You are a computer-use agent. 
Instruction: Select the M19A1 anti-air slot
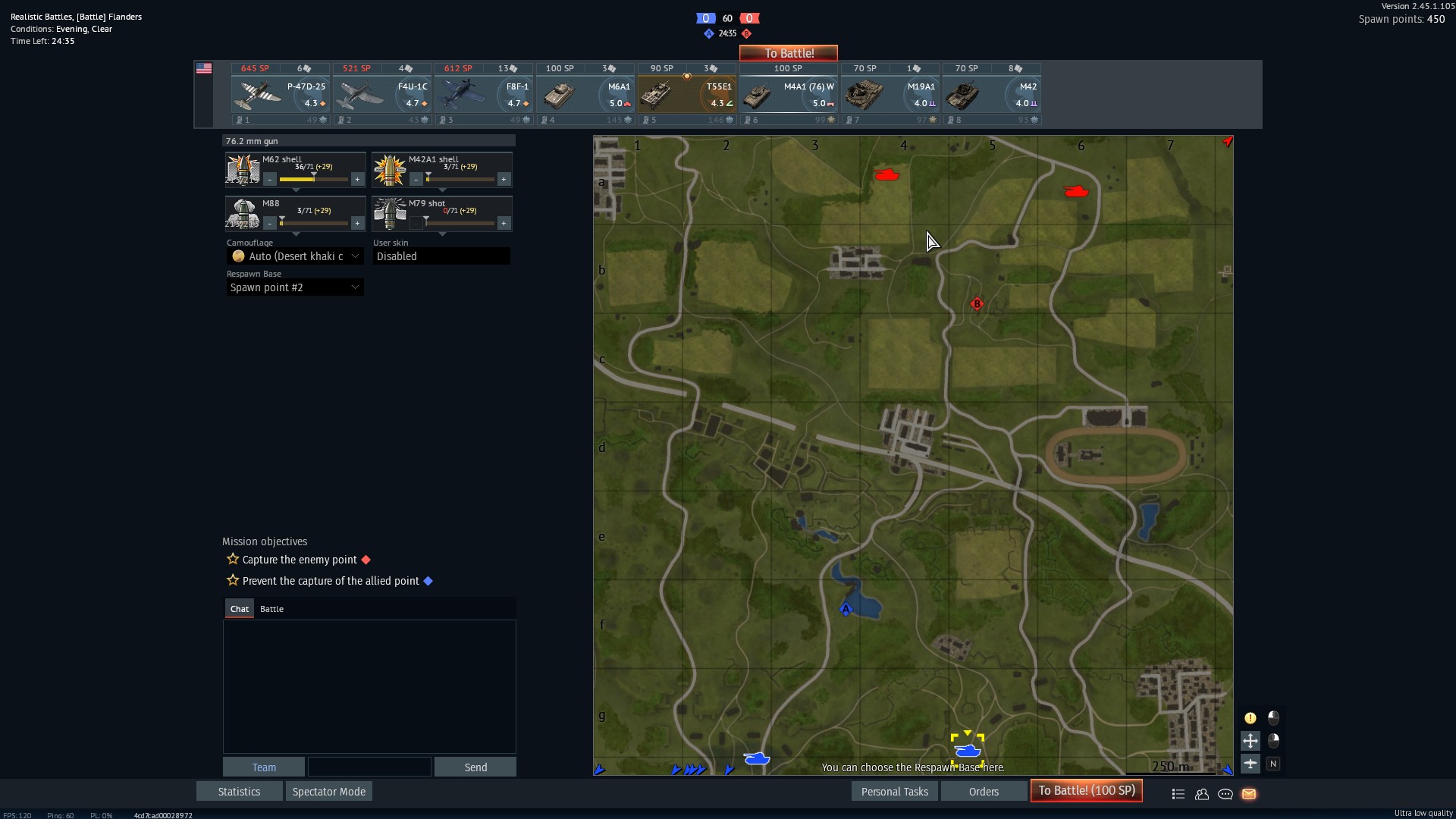(890, 94)
